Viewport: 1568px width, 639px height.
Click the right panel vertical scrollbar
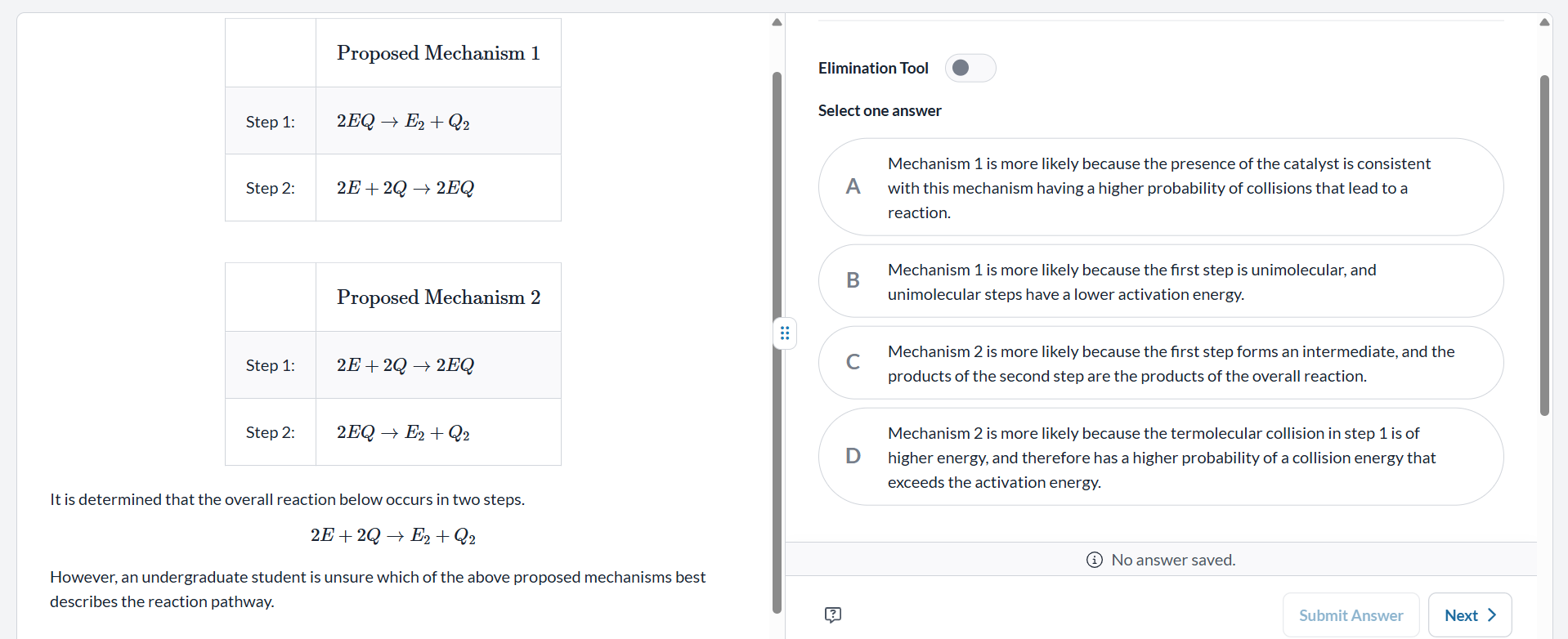click(x=1544, y=245)
